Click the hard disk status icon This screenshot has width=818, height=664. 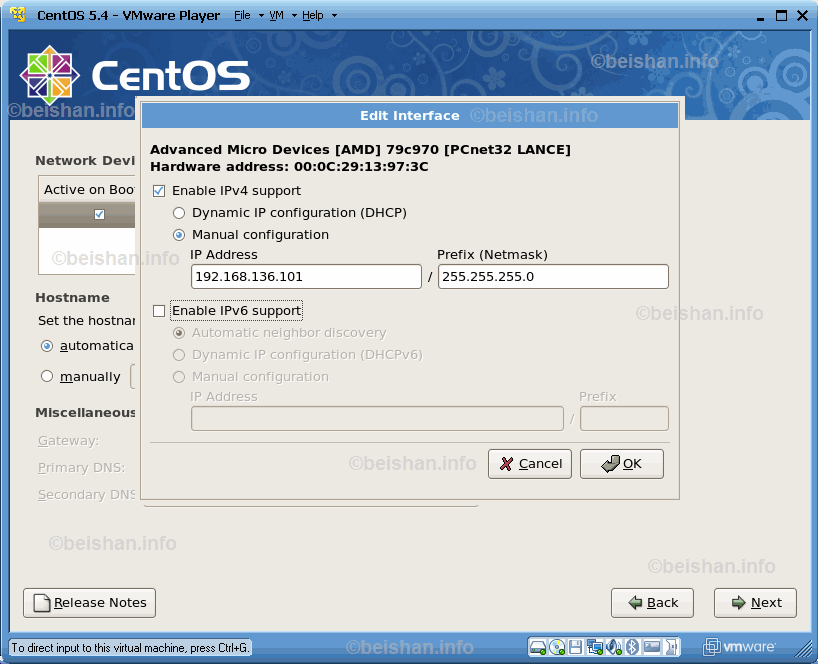(x=538, y=647)
